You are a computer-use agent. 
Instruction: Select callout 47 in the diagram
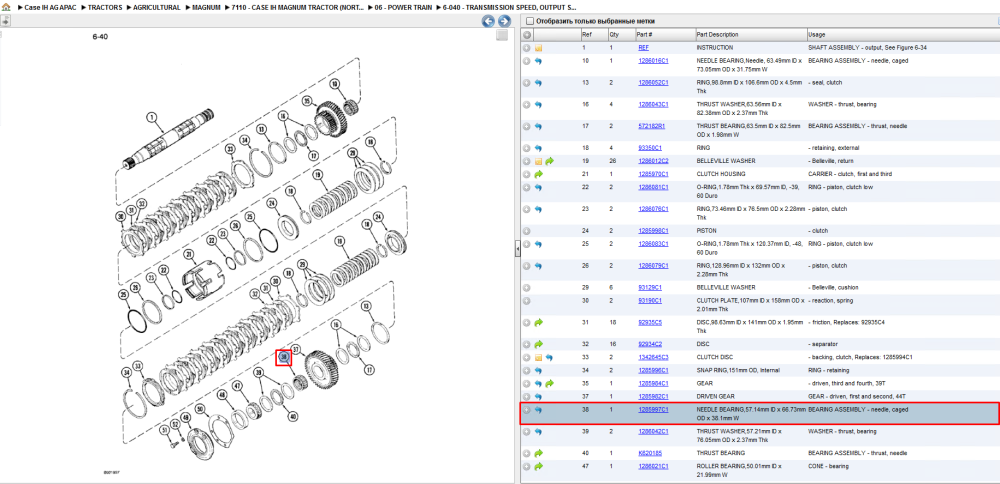coord(236,386)
